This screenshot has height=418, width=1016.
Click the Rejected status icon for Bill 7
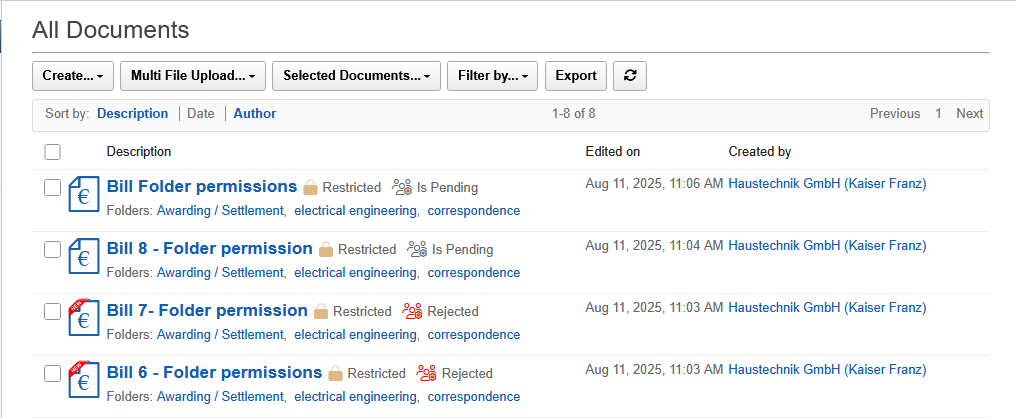412,311
